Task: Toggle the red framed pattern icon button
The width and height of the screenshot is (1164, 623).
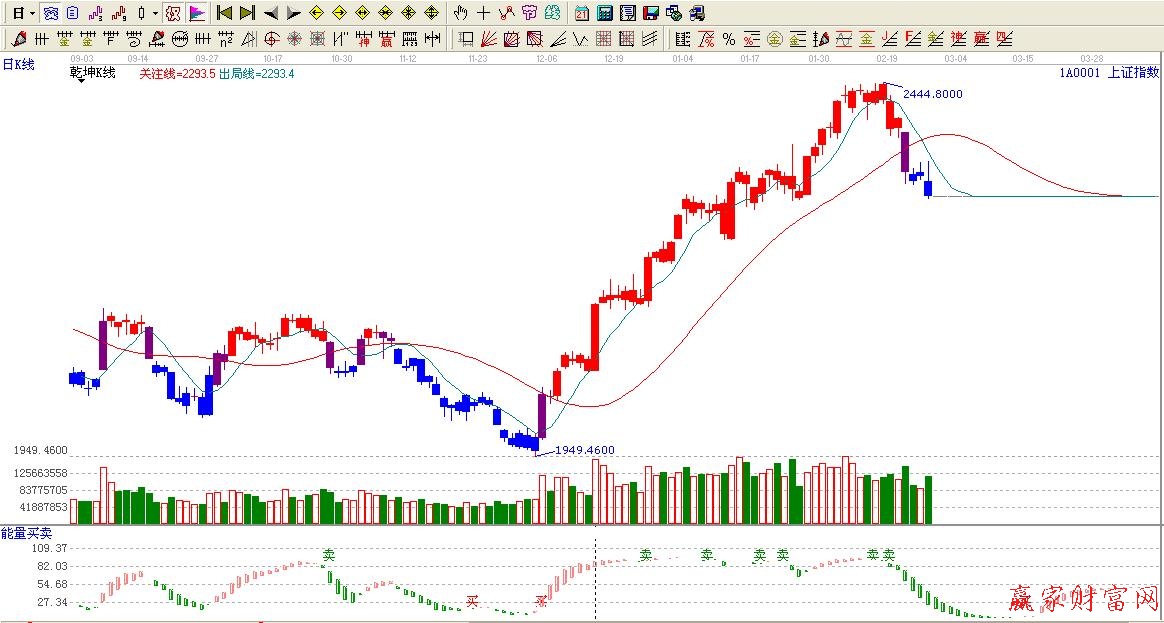Action: (173, 13)
